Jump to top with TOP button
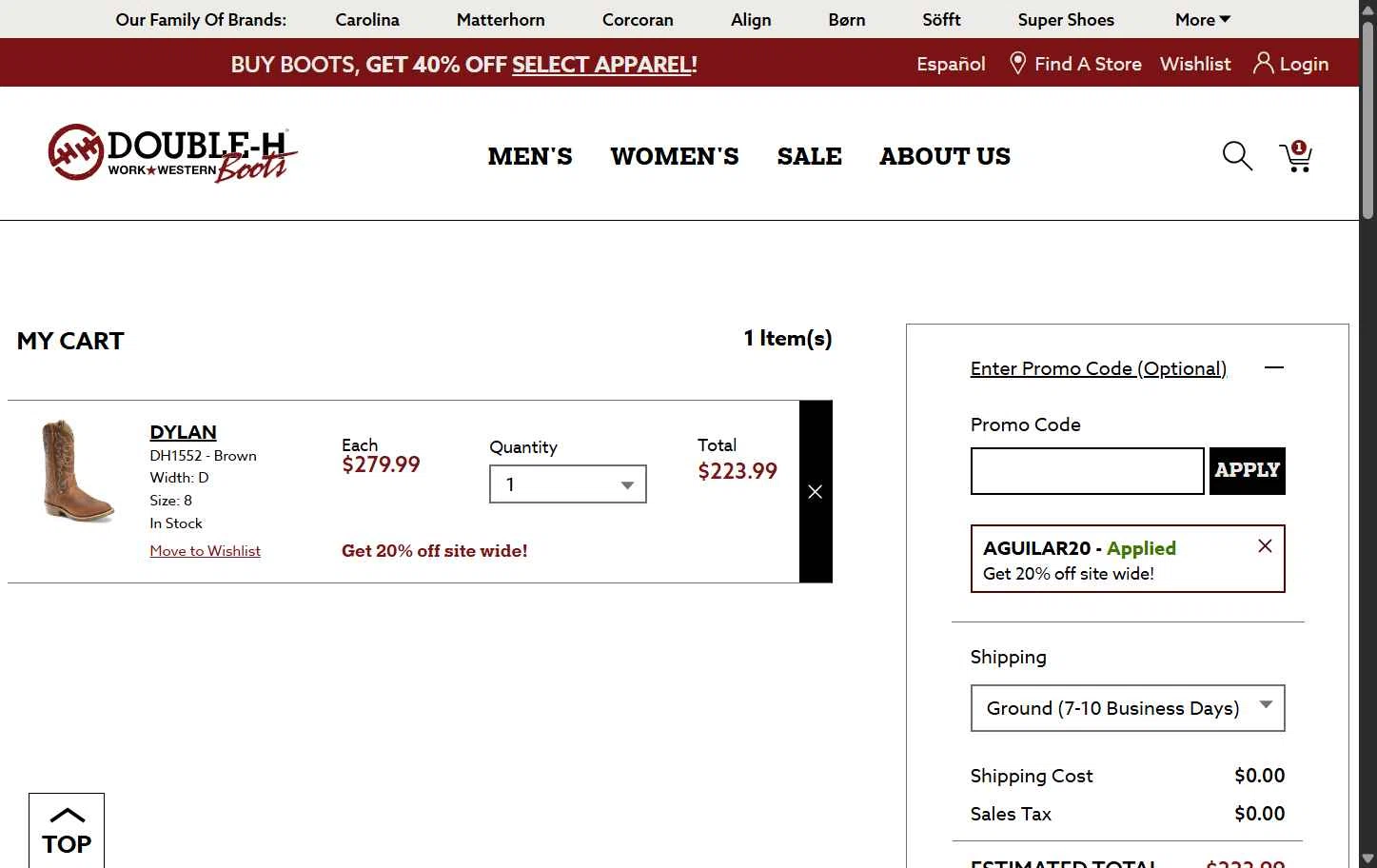 67,830
